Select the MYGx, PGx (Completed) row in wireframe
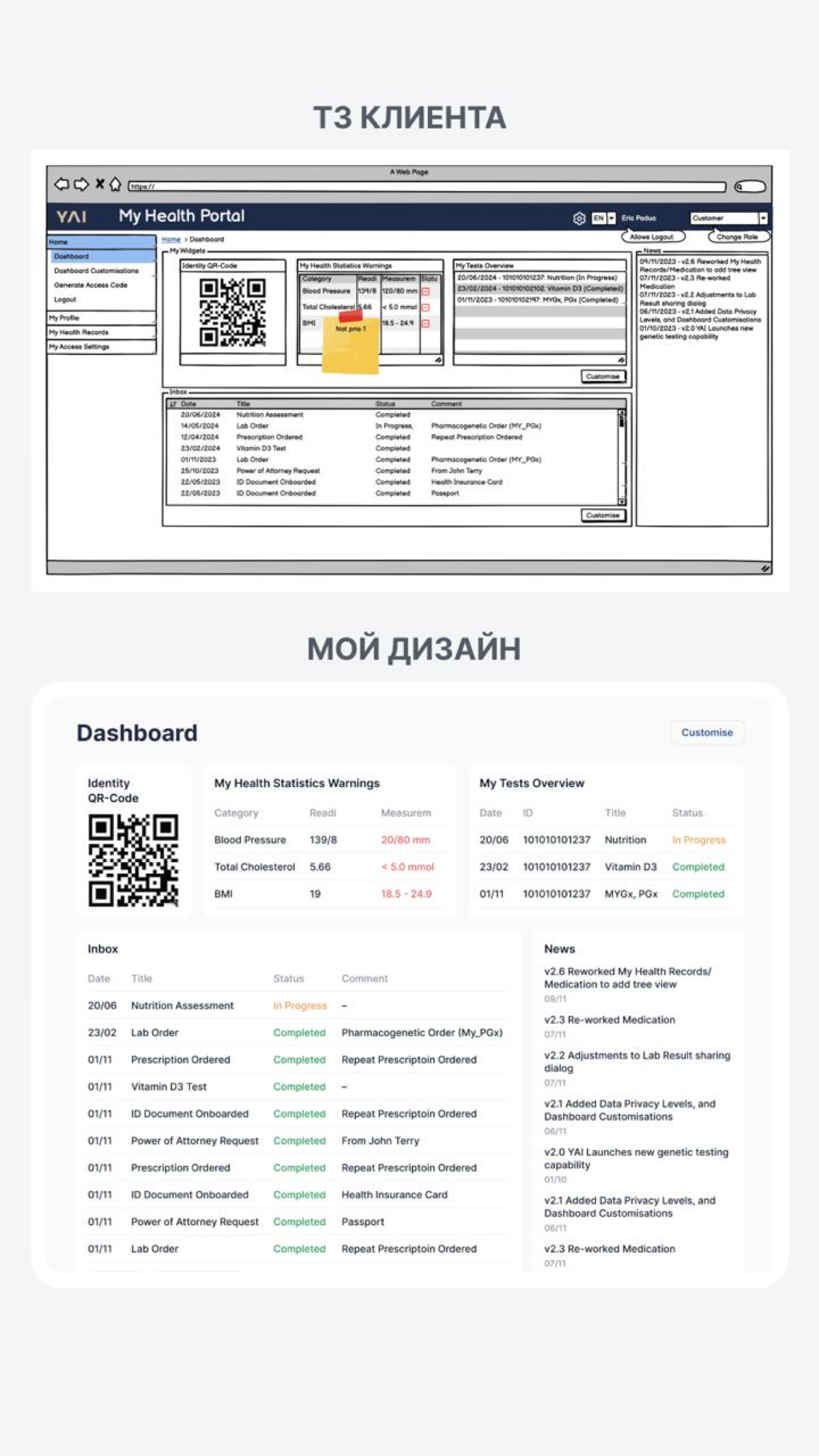 [x=539, y=300]
